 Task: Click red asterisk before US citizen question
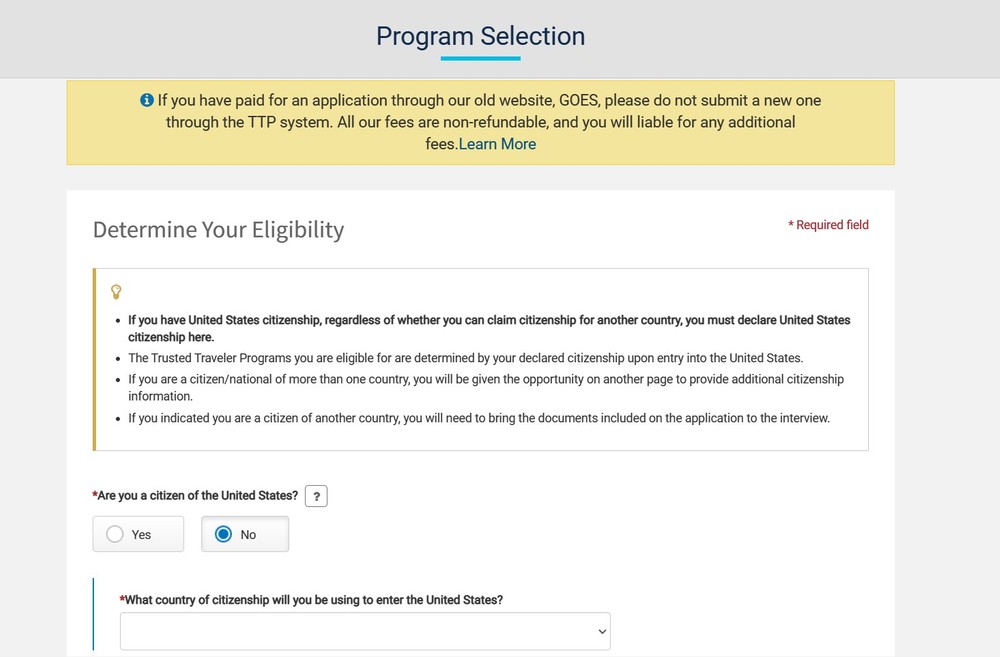click(x=95, y=495)
